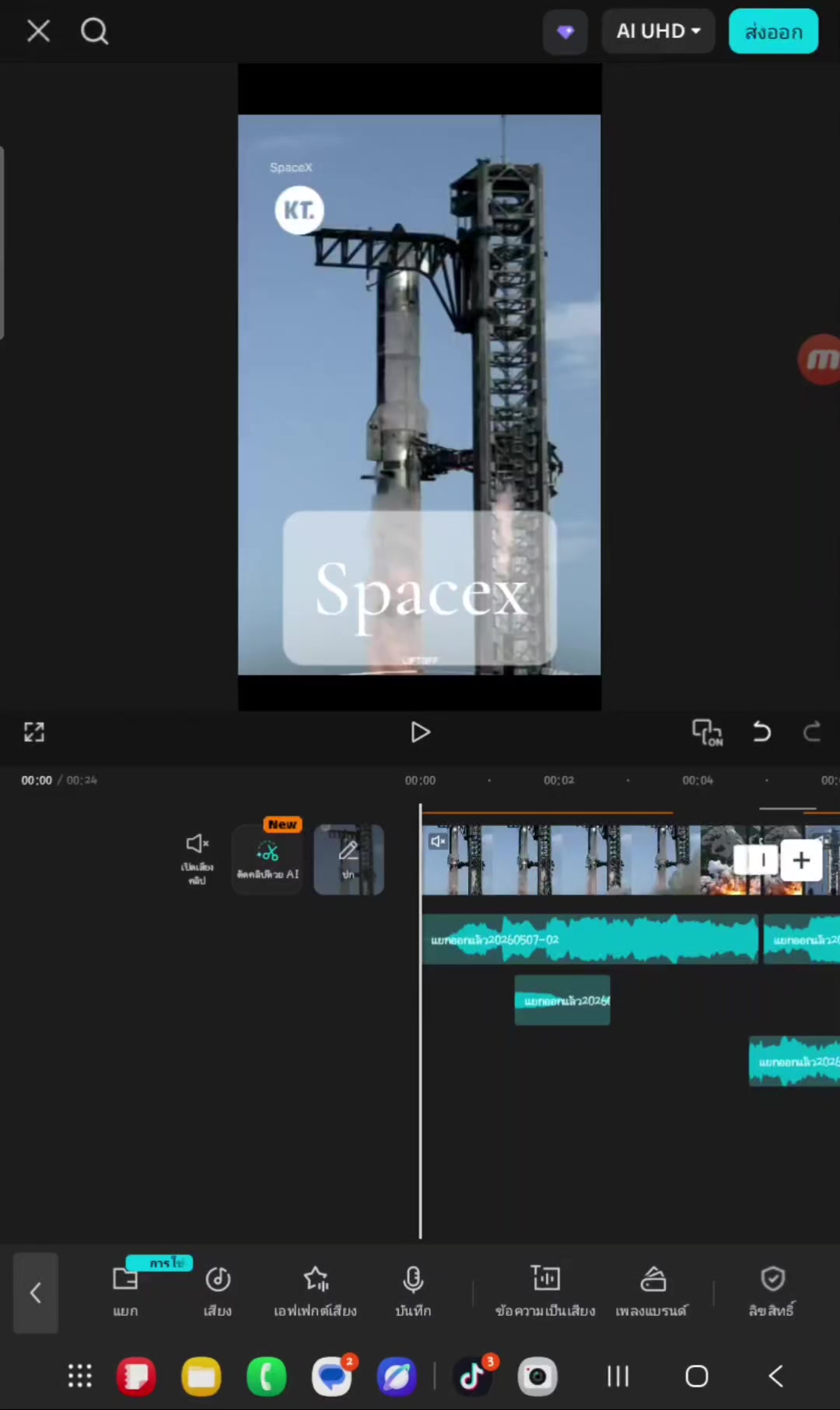Viewport: 840px width, 1410px height.
Task: Open เพลงแบรนด์ brand music
Action: pos(652,1292)
